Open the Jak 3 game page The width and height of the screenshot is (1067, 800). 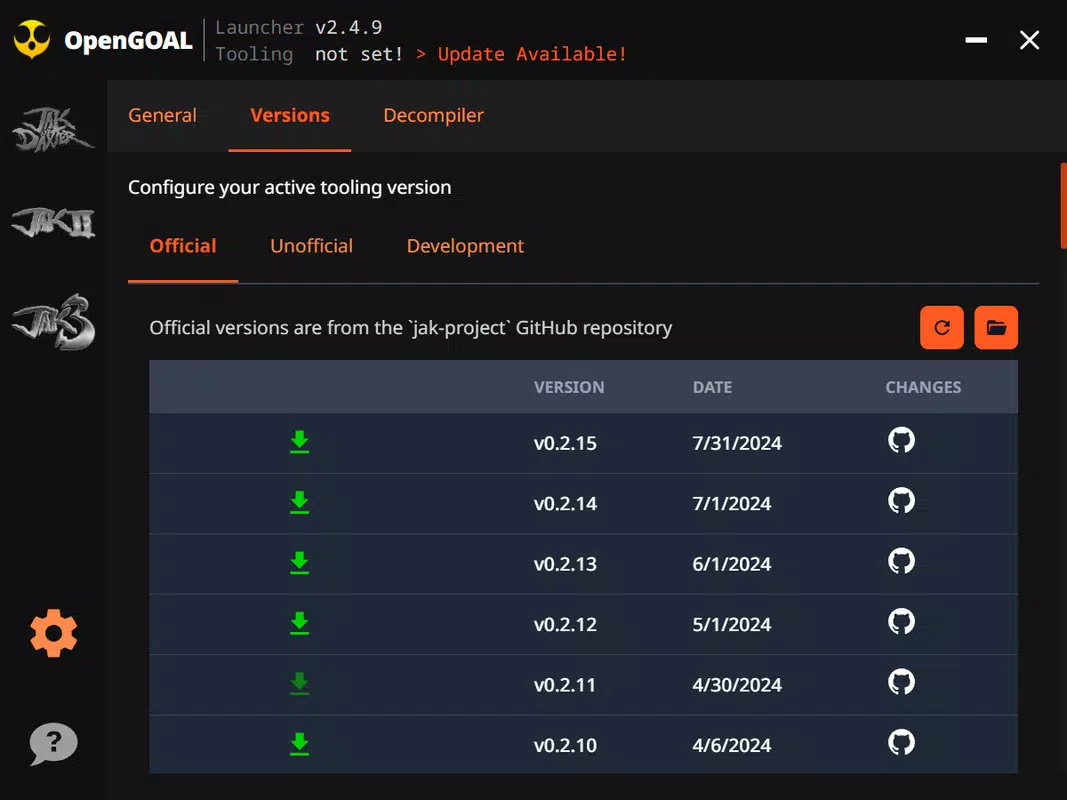pyautogui.click(x=53, y=322)
